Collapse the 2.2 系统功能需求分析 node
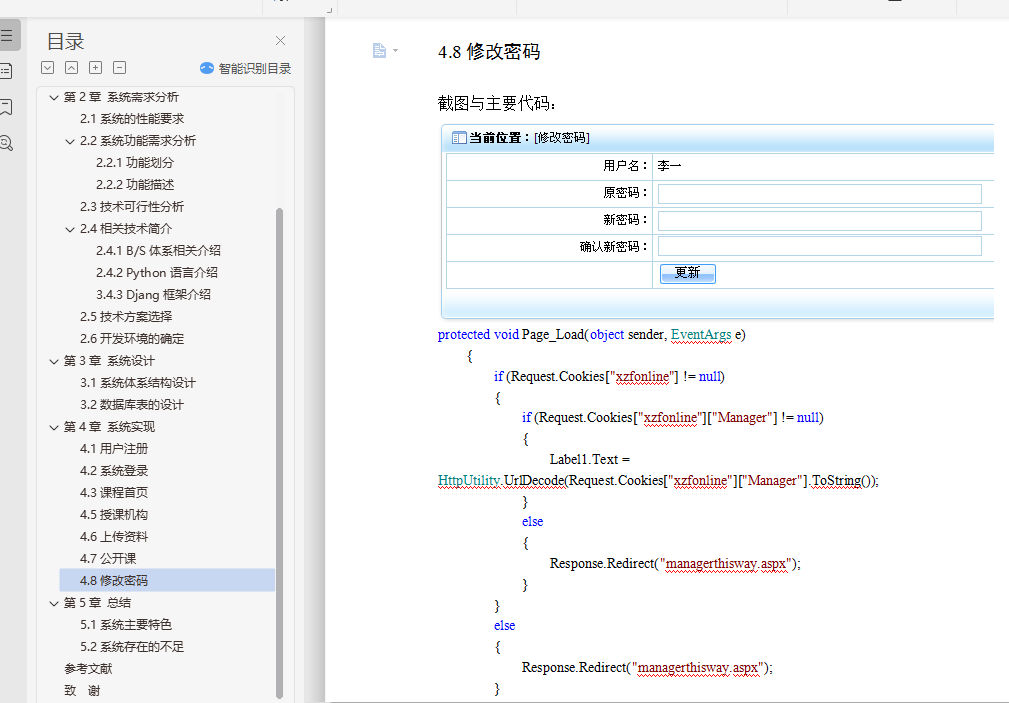The image size is (1009, 703). pos(70,141)
